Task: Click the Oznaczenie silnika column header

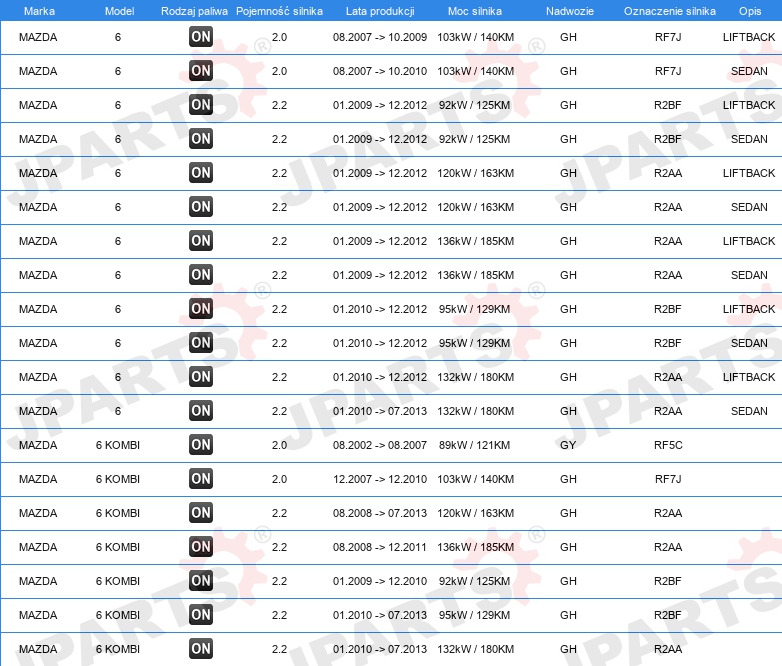Action: (669, 11)
